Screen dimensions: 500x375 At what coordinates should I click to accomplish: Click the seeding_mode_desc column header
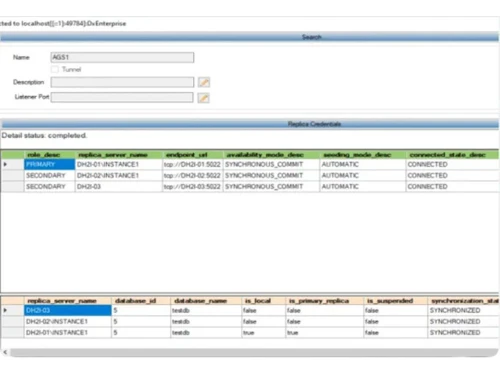tap(363, 155)
